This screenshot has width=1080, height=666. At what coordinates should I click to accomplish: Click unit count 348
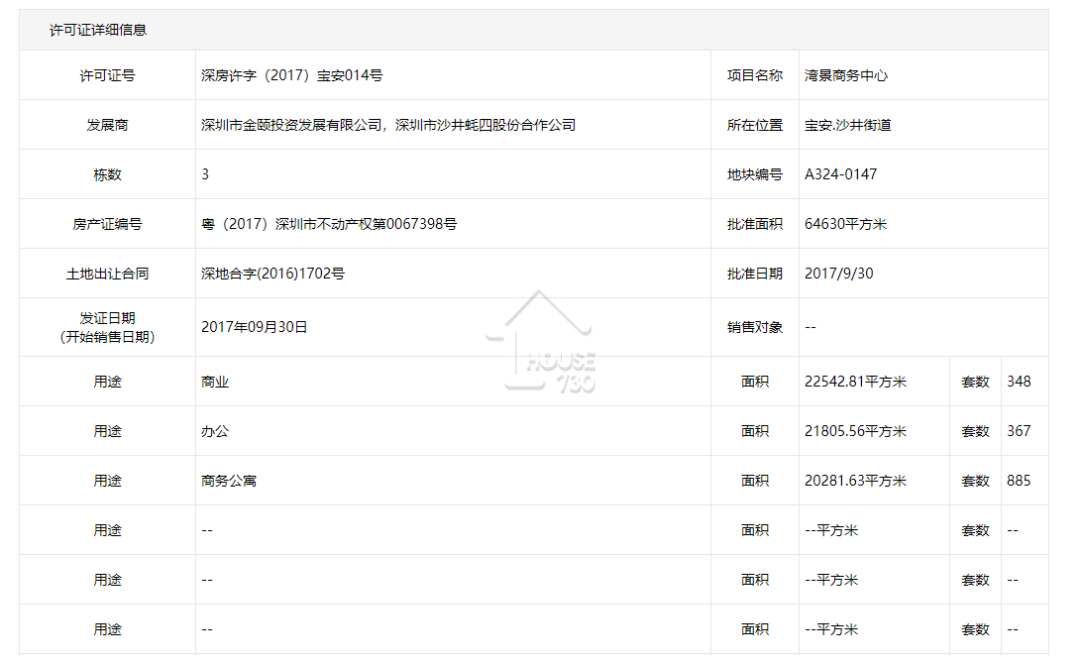1019,382
